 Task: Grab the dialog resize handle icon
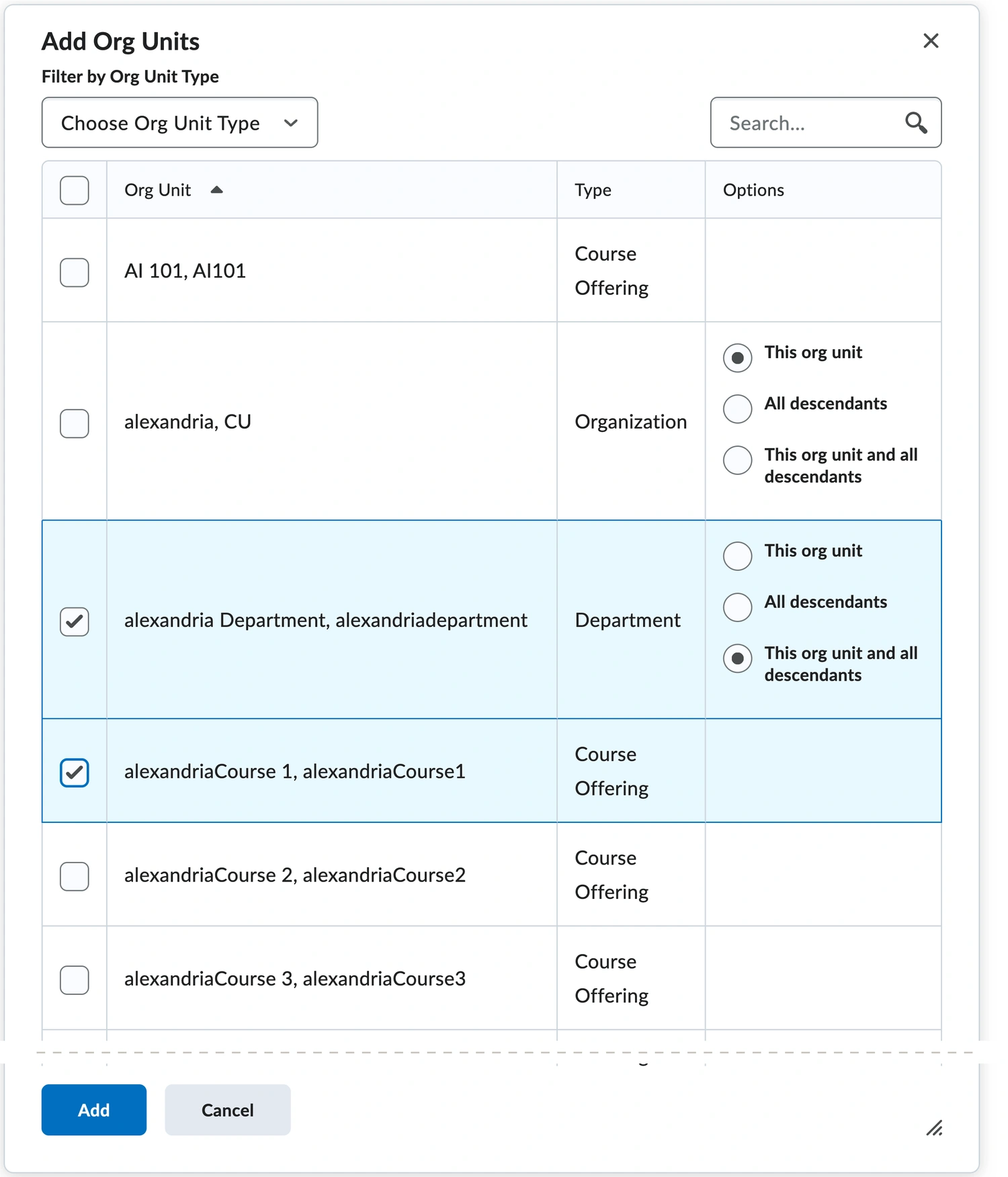point(934,1128)
